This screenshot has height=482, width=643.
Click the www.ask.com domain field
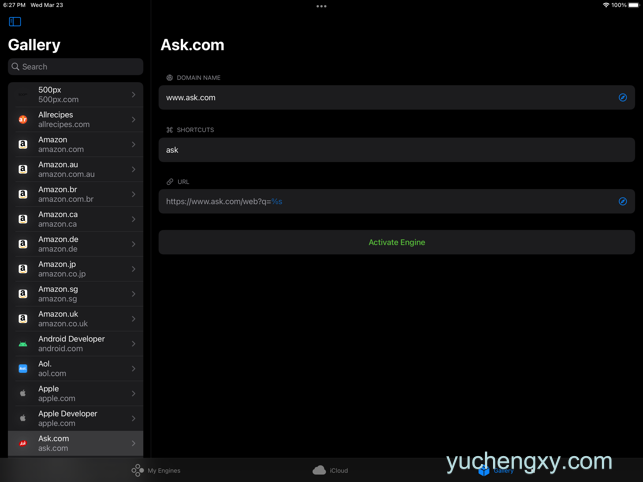click(x=397, y=97)
